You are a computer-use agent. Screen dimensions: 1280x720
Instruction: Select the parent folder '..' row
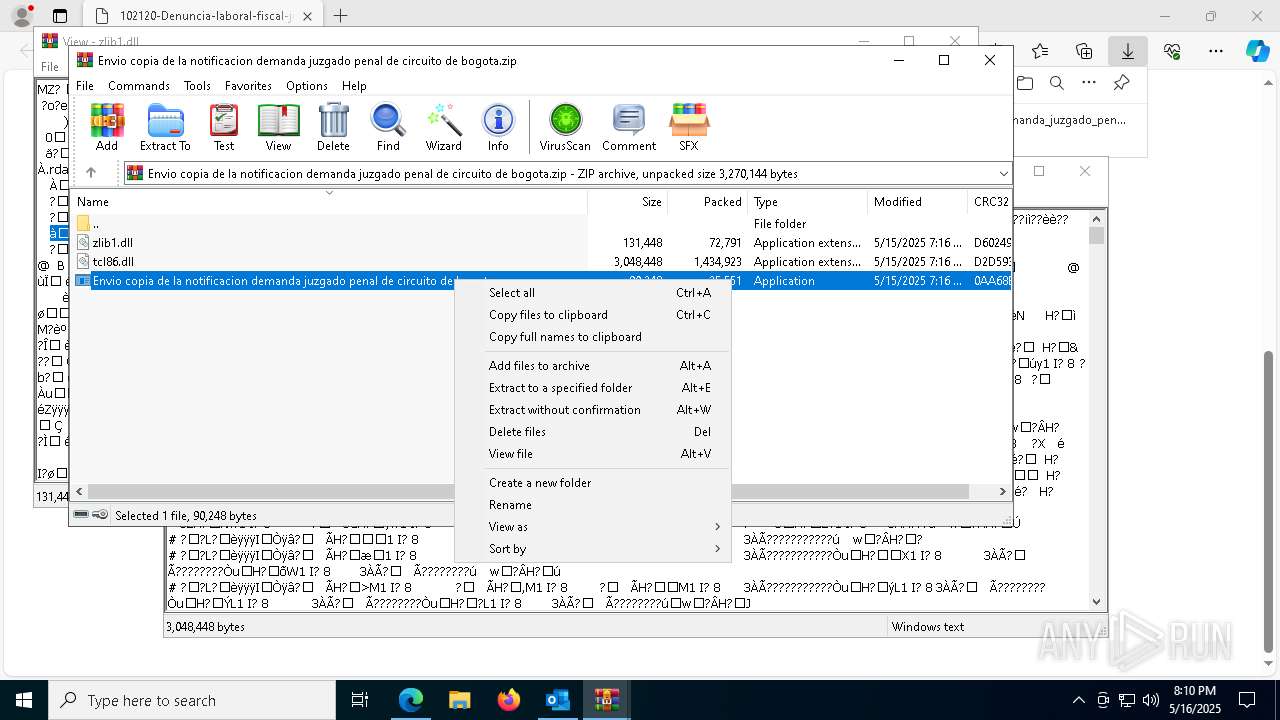click(542, 224)
